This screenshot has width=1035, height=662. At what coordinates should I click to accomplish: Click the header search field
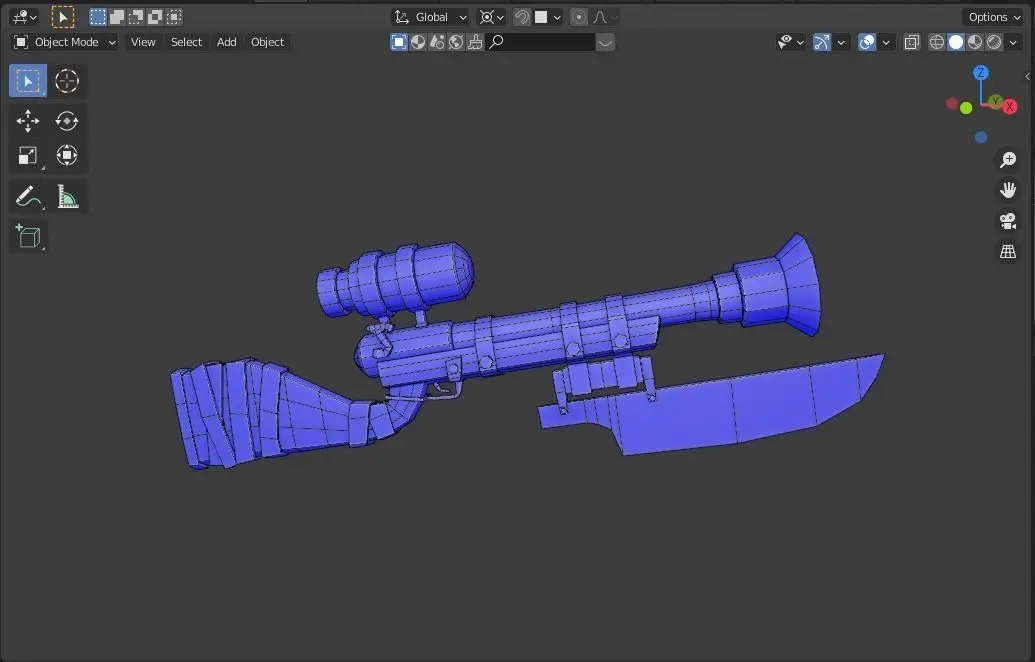click(x=541, y=42)
